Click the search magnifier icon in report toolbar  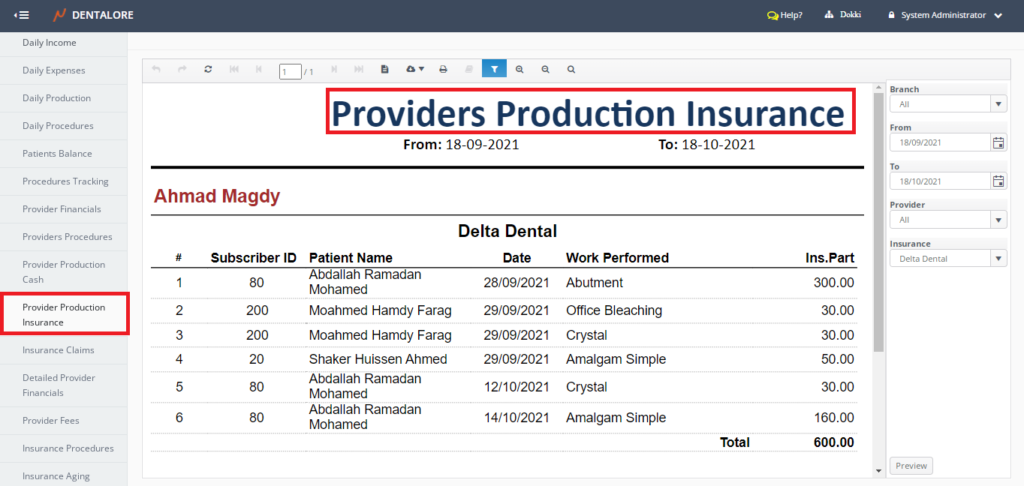click(571, 70)
